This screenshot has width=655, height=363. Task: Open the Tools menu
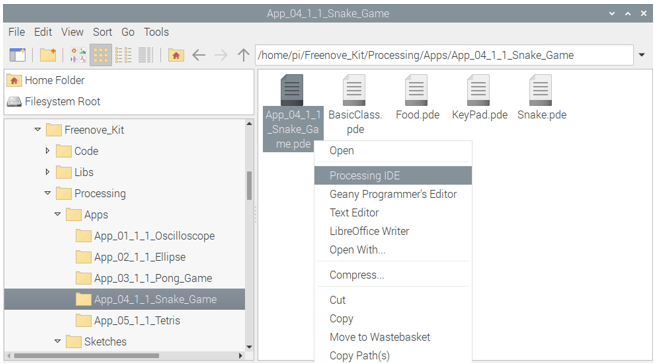(156, 32)
